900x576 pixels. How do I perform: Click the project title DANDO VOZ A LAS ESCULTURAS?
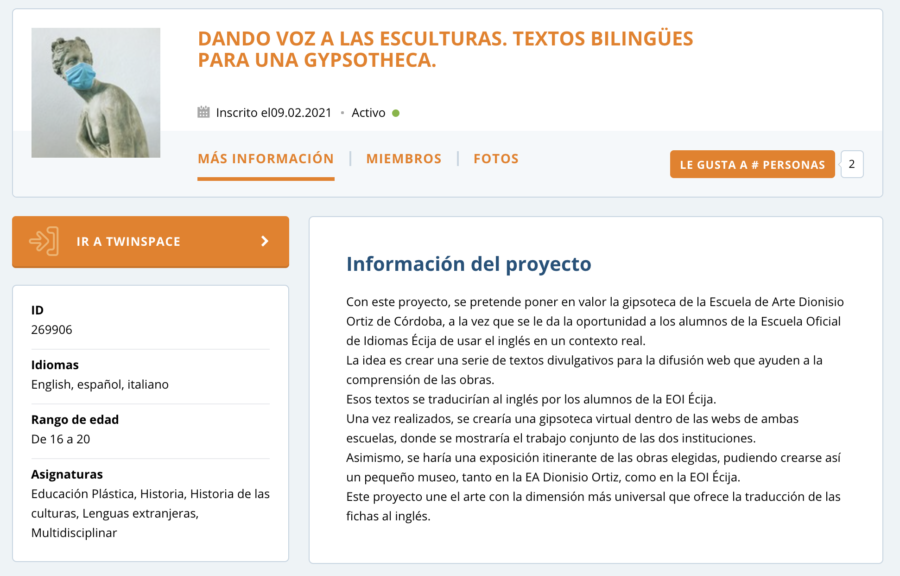pyautogui.click(x=445, y=49)
